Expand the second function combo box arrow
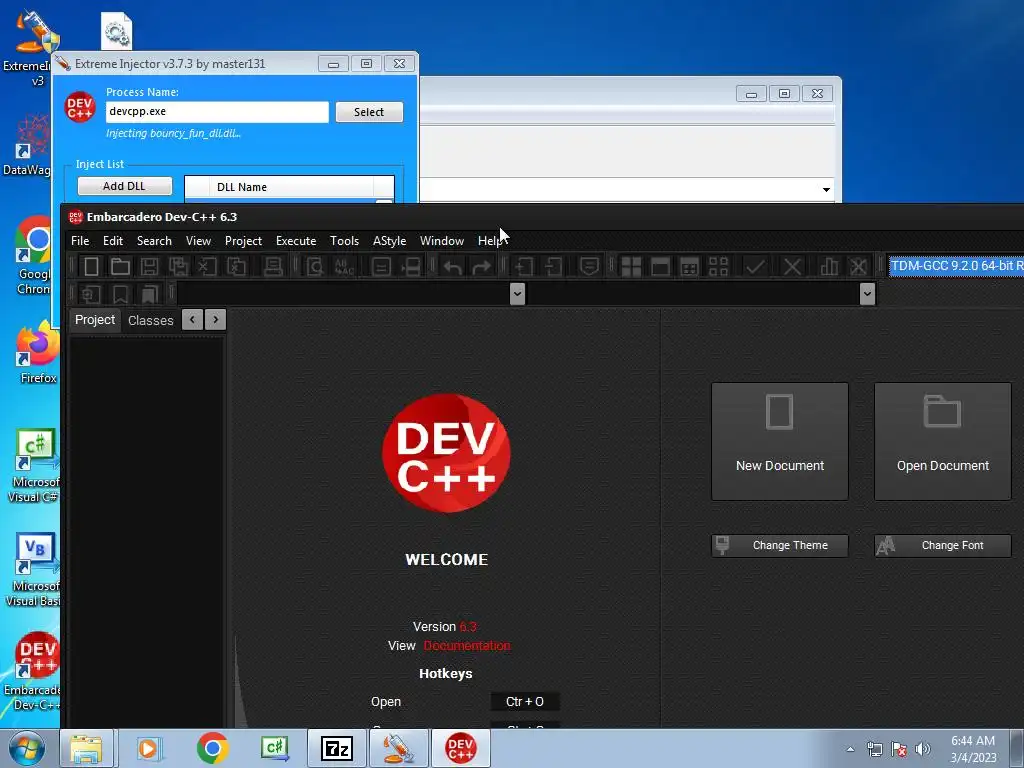The height and width of the screenshot is (768, 1024). click(x=867, y=294)
